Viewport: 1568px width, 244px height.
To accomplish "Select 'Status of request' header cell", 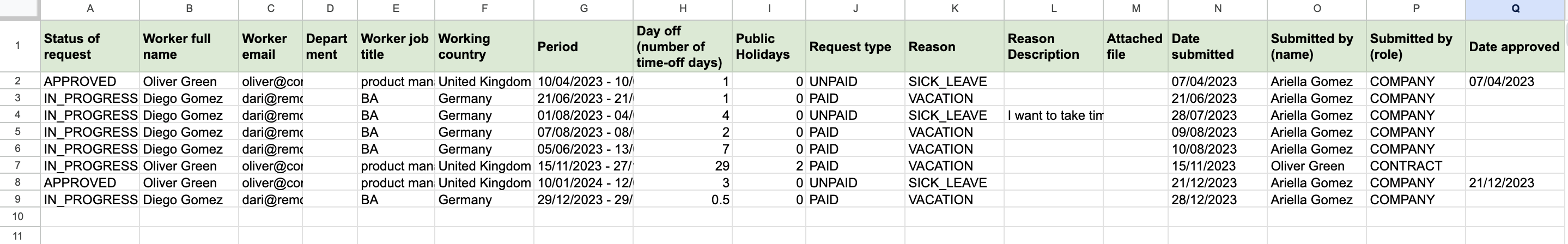I will click(90, 46).
